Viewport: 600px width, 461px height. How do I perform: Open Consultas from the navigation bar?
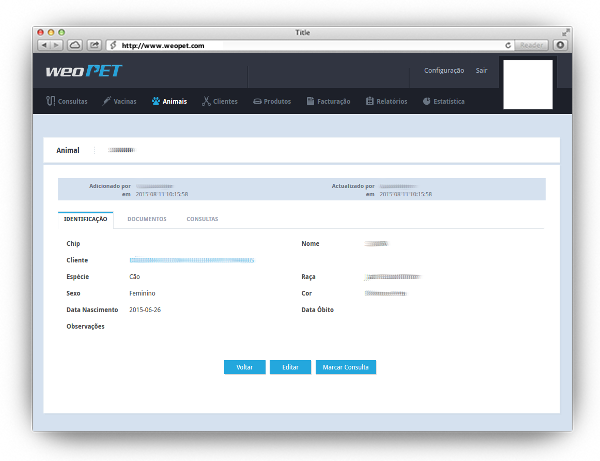click(x=67, y=101)
